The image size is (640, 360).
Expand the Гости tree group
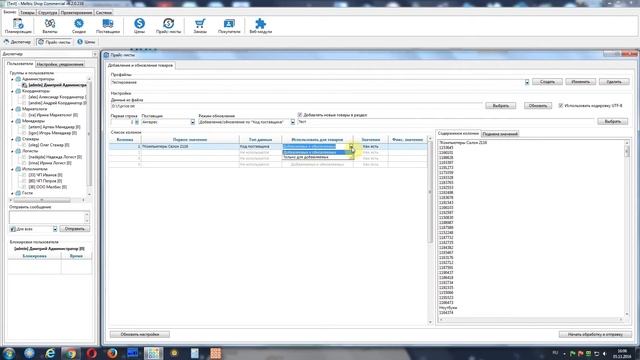tap(12, 193)
